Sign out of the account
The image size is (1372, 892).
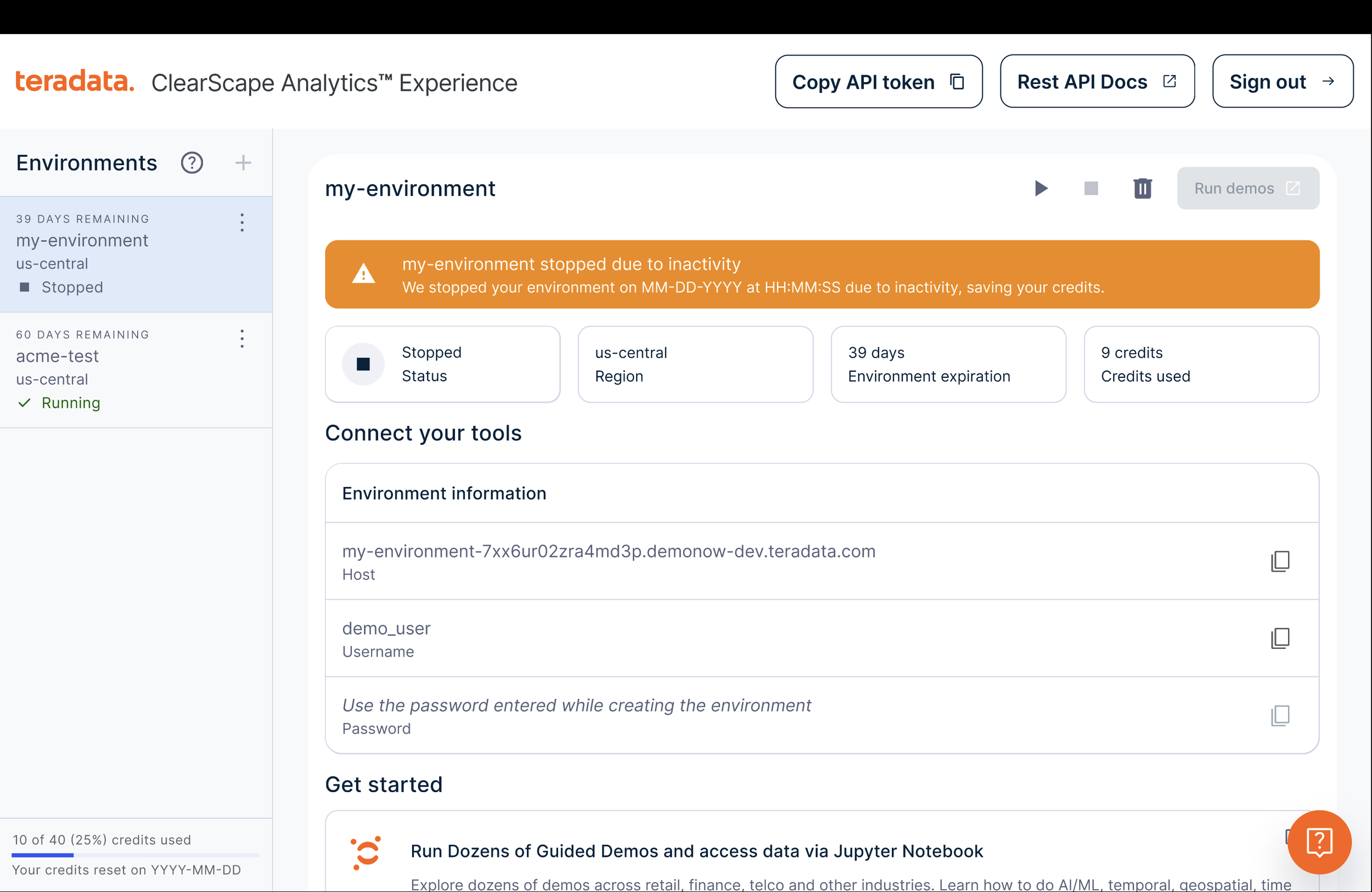[x=1283, y=81]
